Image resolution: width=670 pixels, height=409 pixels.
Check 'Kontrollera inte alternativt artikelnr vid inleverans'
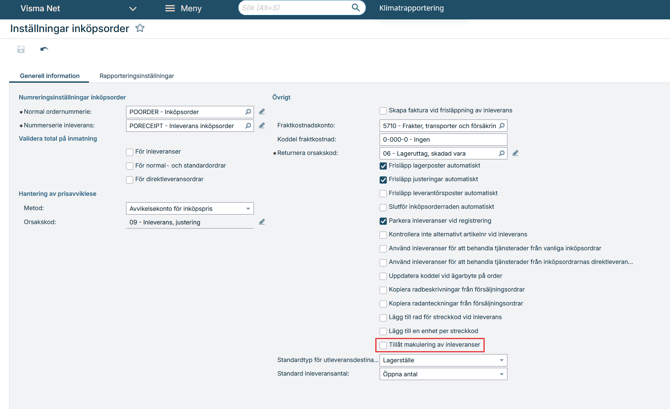pyautogui.click(x=383, y=235)
